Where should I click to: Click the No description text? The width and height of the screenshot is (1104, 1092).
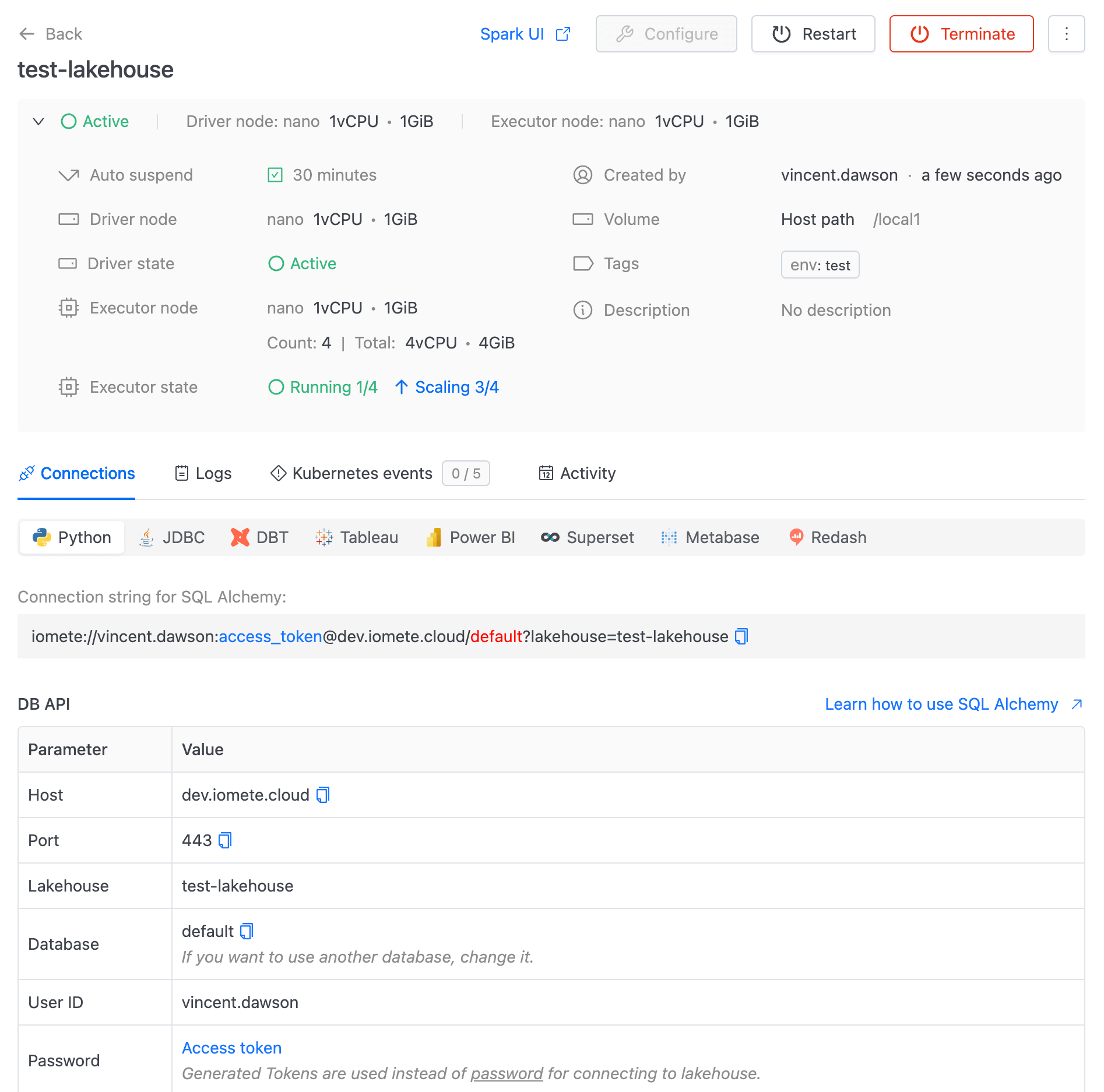(x=836, y=310)
